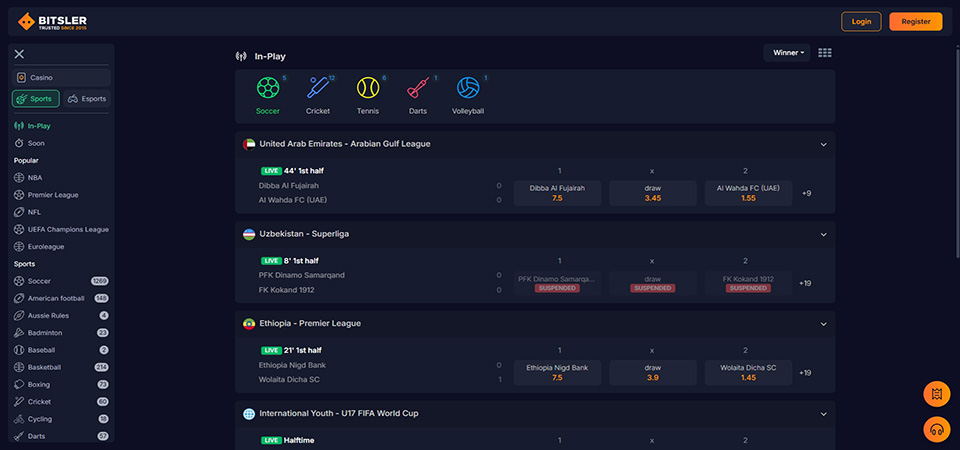Image resolution: width=960 pixels, height=450 pixels.
Task: Switch to the grid layout view
Action: point(825,53)
